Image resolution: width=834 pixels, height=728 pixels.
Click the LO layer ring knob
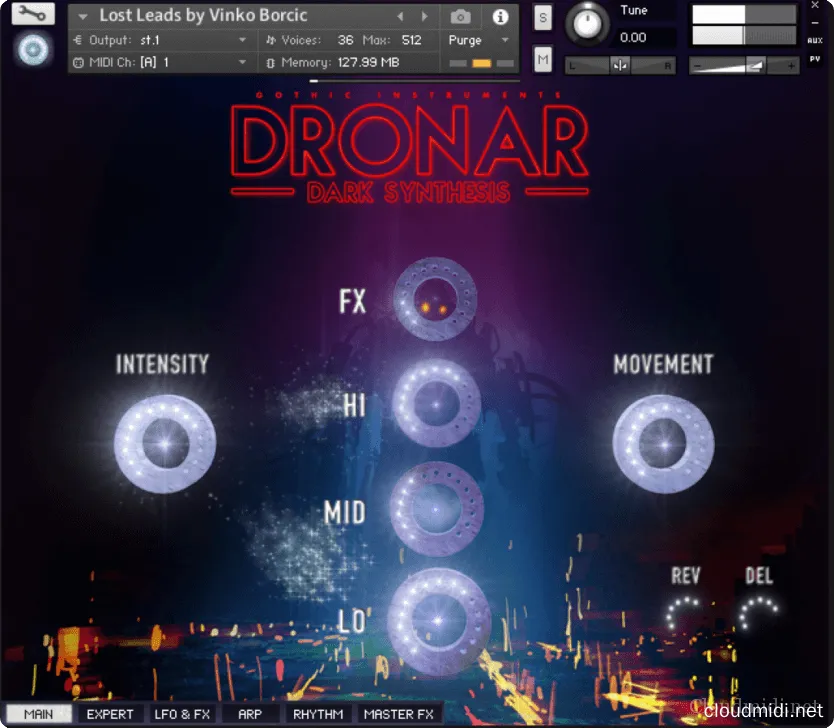[x=438, y=619]
